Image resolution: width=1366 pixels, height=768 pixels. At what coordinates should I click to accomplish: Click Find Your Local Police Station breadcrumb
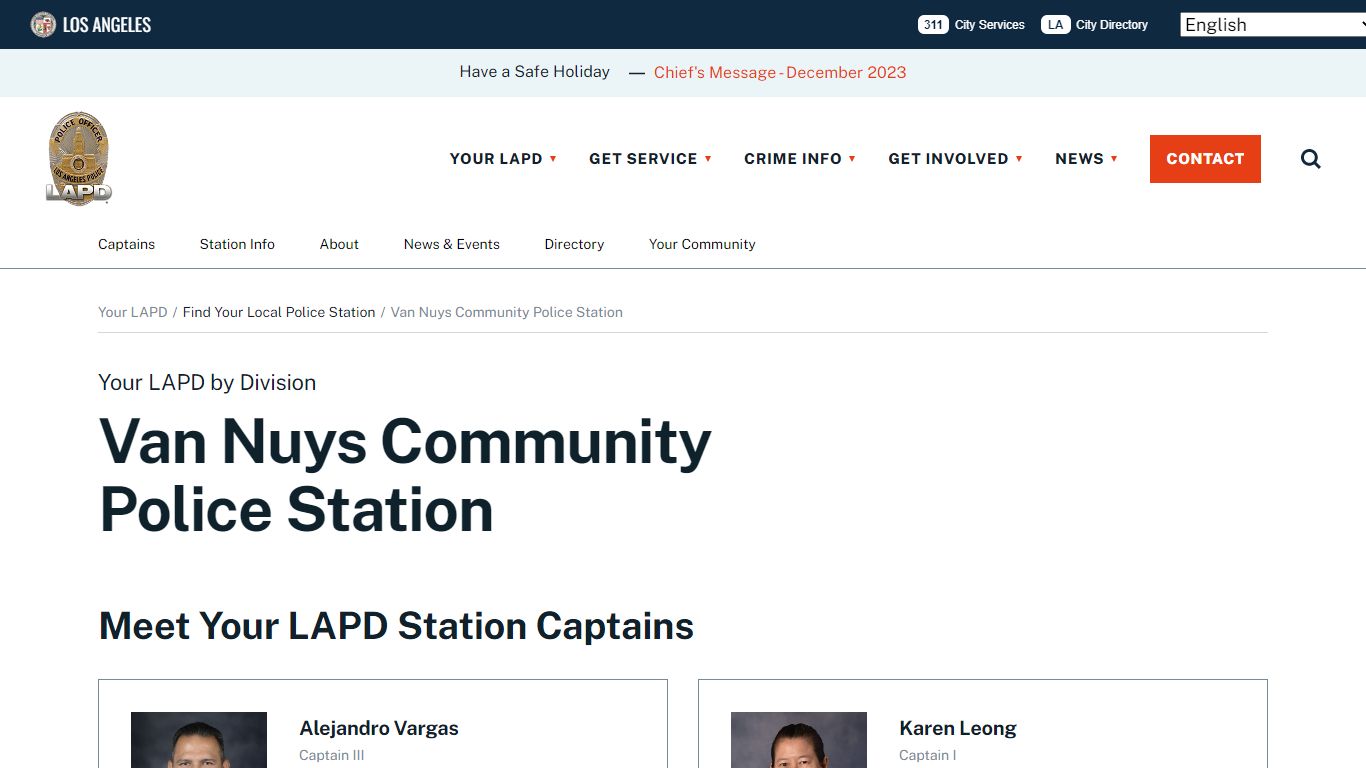point(279,312)
